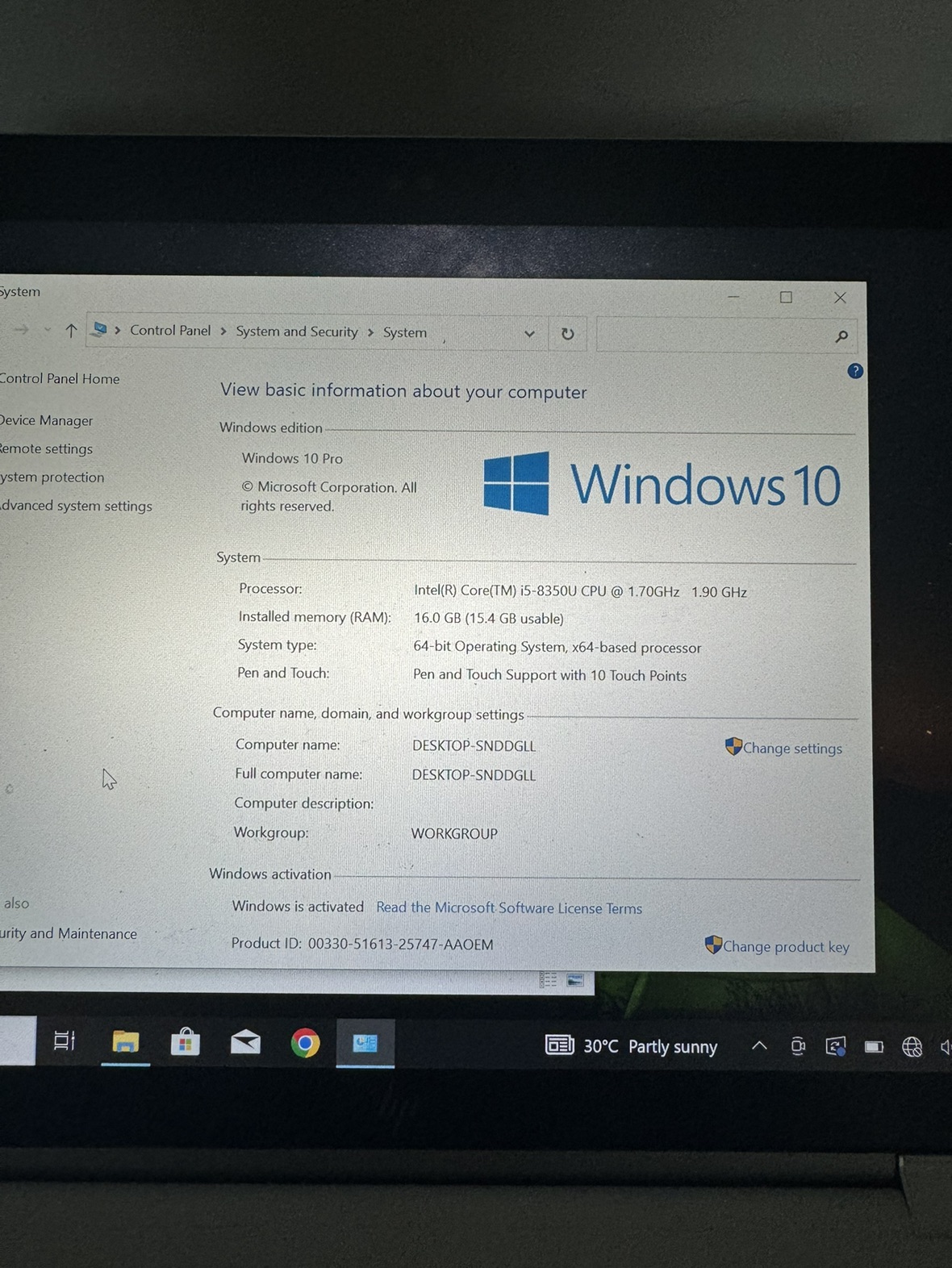
Task: Select the System breadcrumb
Action: [405, 332]
